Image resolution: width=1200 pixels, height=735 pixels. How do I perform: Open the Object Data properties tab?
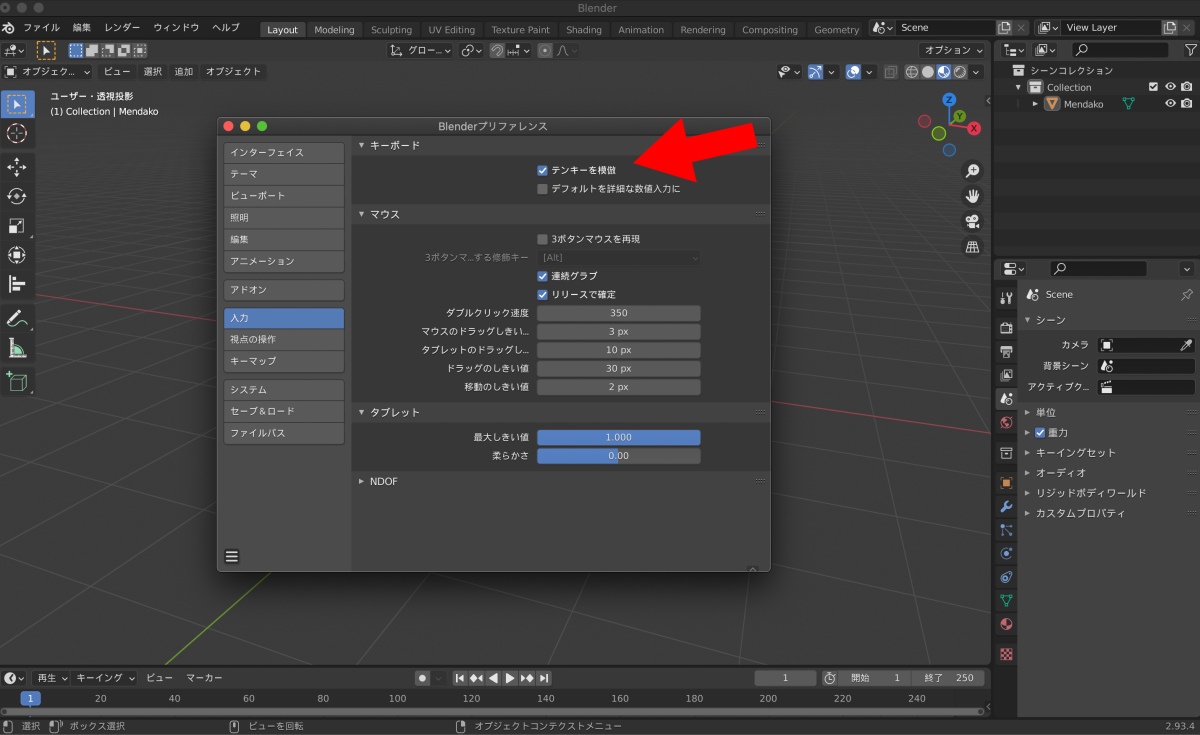(x=1006, y=600)
